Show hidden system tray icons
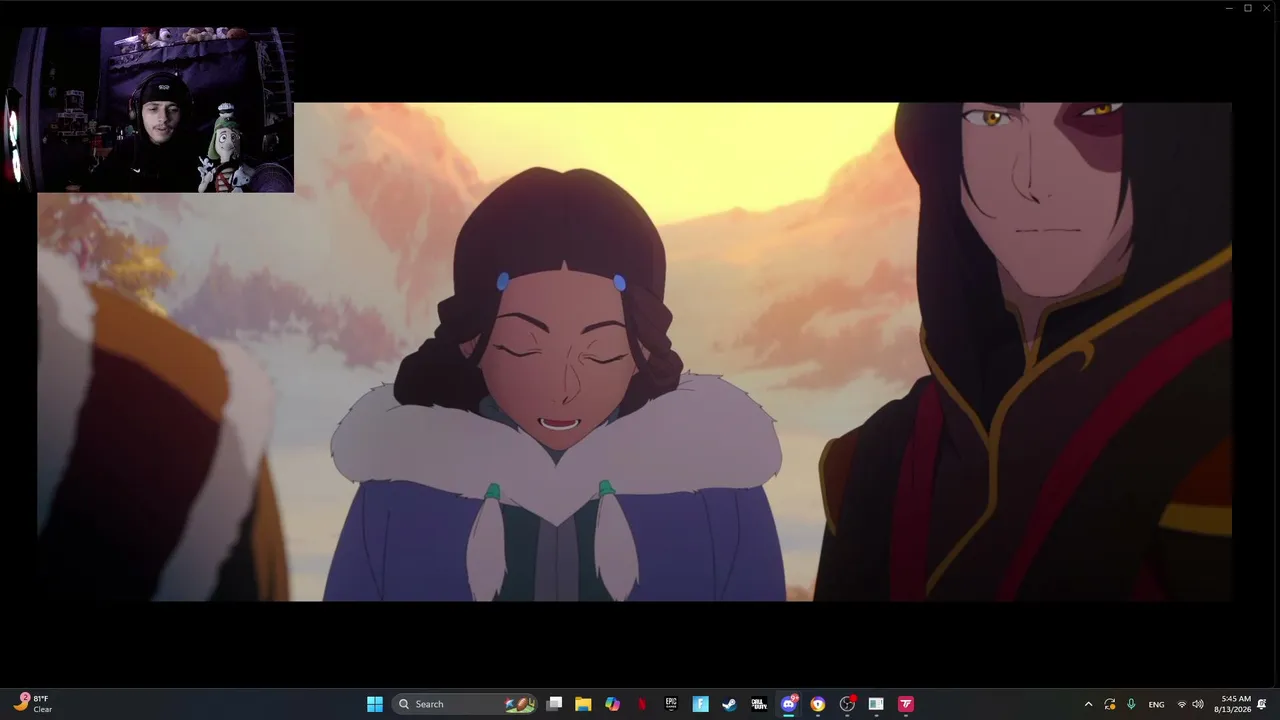Screen dimensions: 1280x720 (1088, 704)
